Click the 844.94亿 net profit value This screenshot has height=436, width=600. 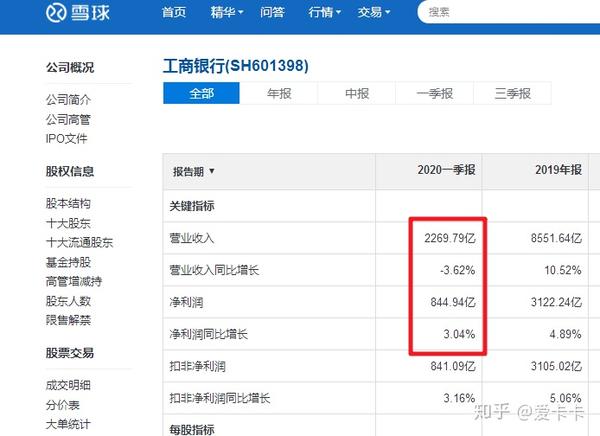[453, 302]
